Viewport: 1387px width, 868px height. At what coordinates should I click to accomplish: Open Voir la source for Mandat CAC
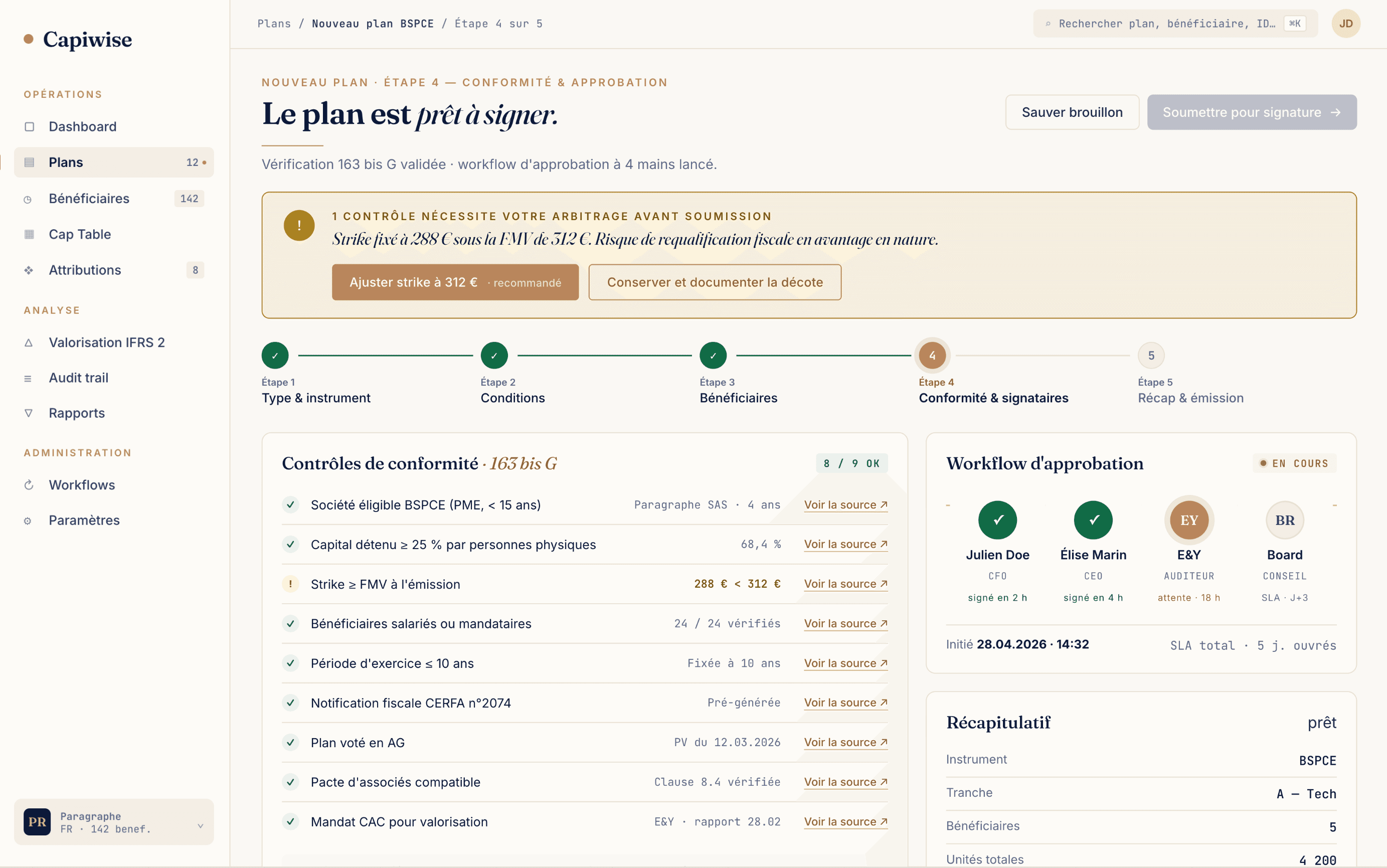pos(845,821)
